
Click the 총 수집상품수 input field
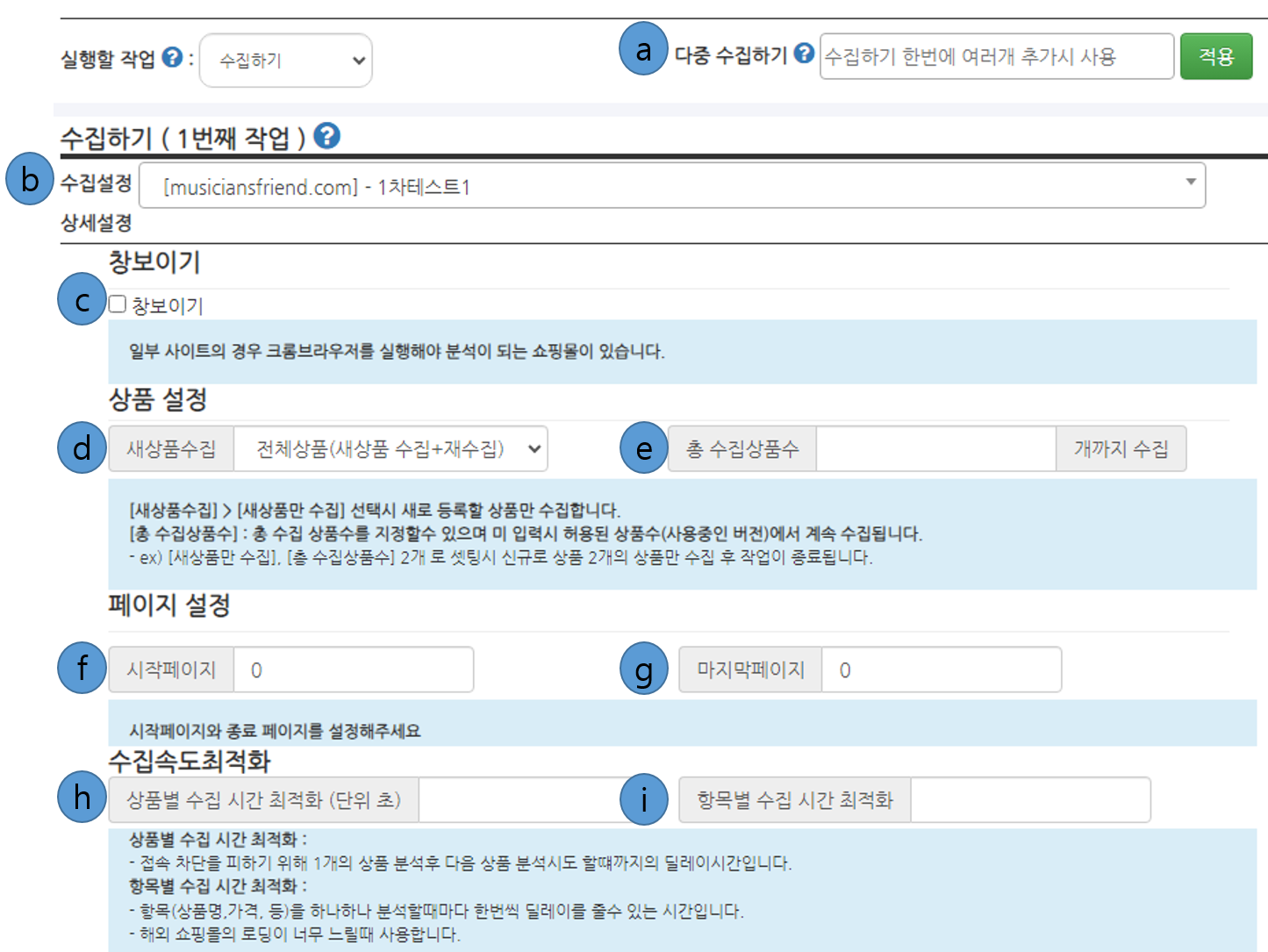point(935,449)
